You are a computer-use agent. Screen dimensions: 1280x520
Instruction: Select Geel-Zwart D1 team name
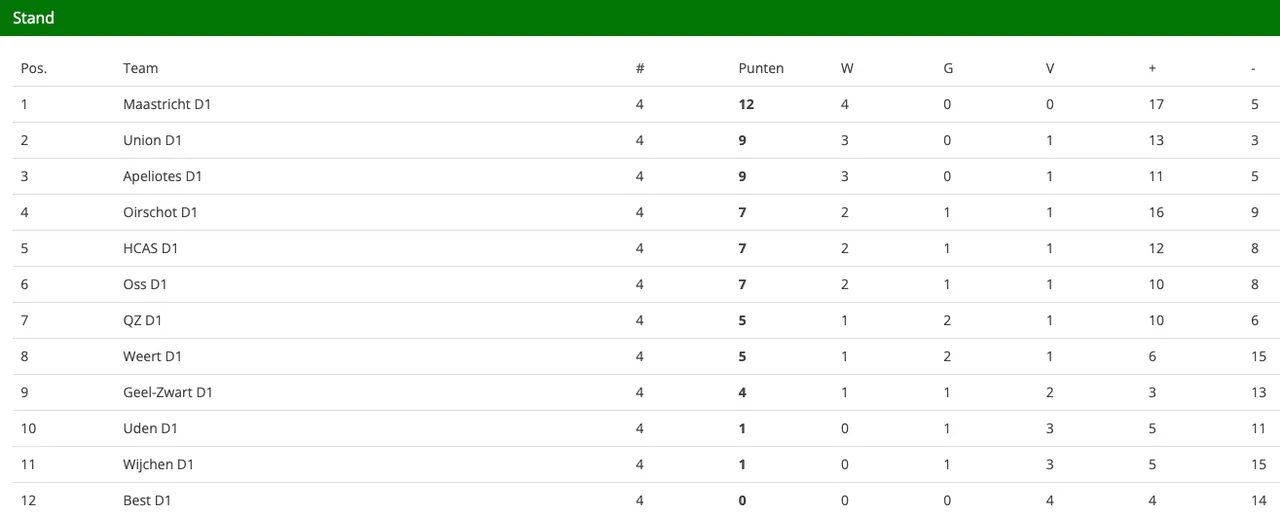coord(168,392)
